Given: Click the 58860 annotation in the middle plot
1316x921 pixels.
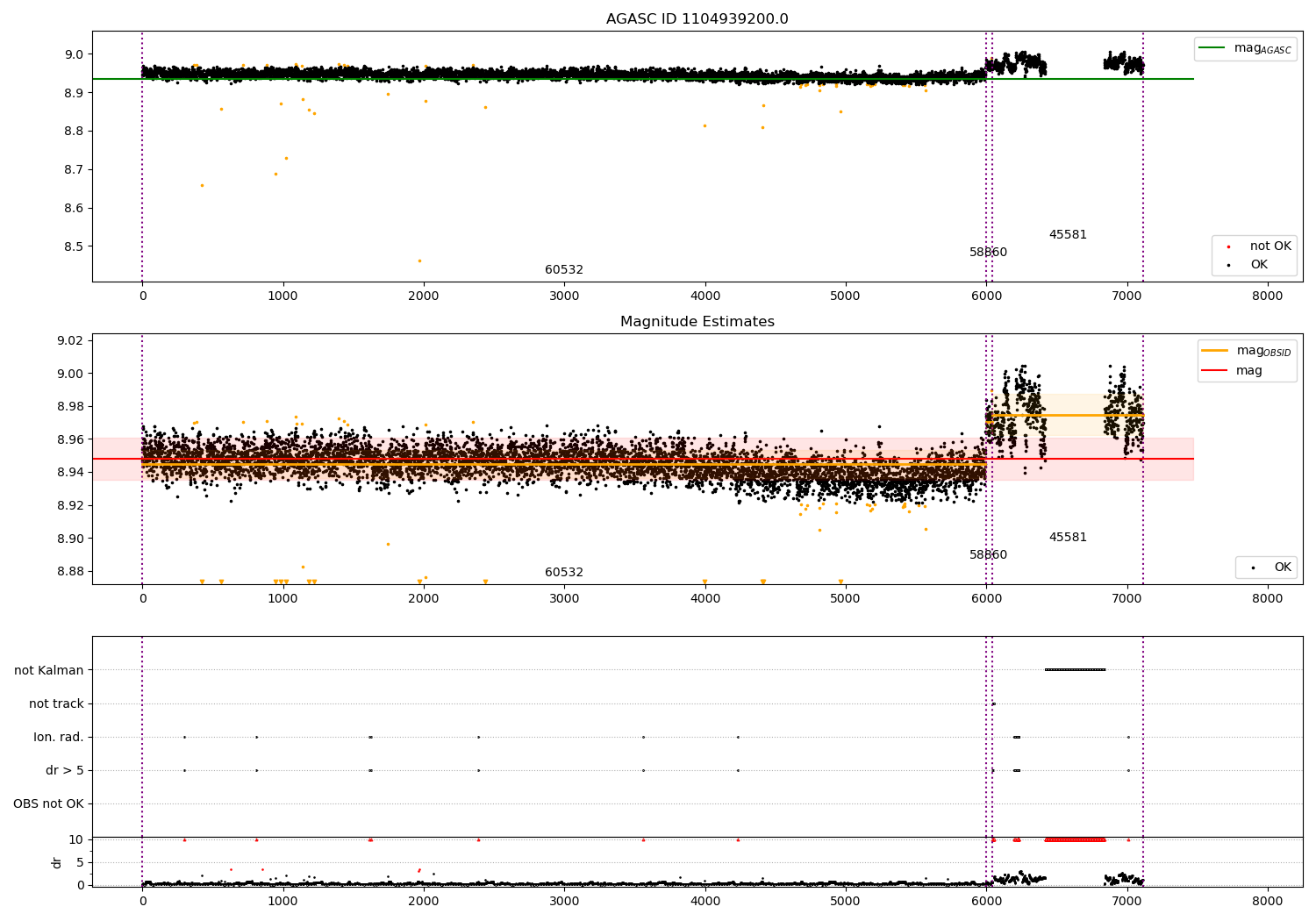Looking at the screenshot, I should (x=988, y=555).
